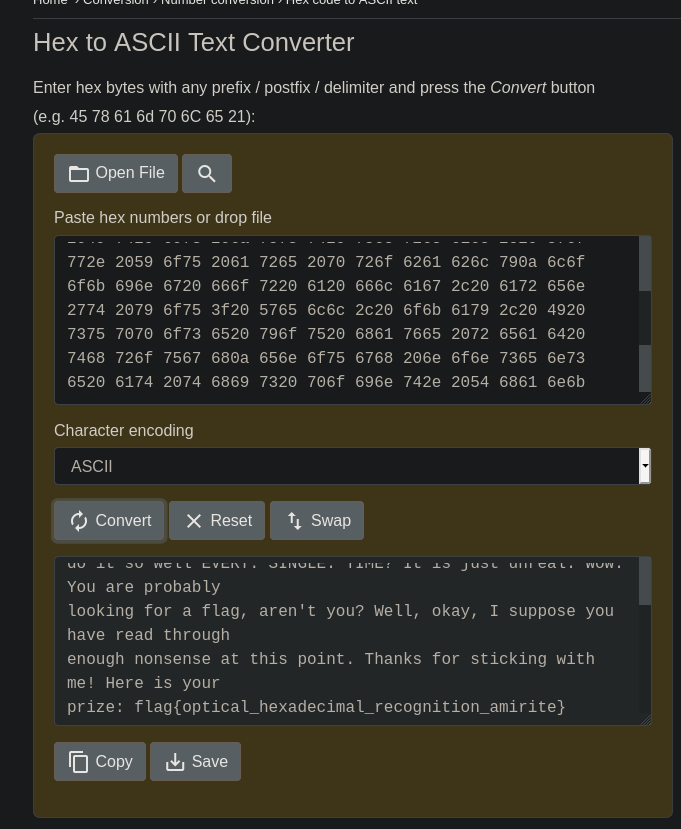Image resolution: width=681 pixels, height=829 pixels.
Task: Click the Reset button with X icon
Action: coord(217,521)
